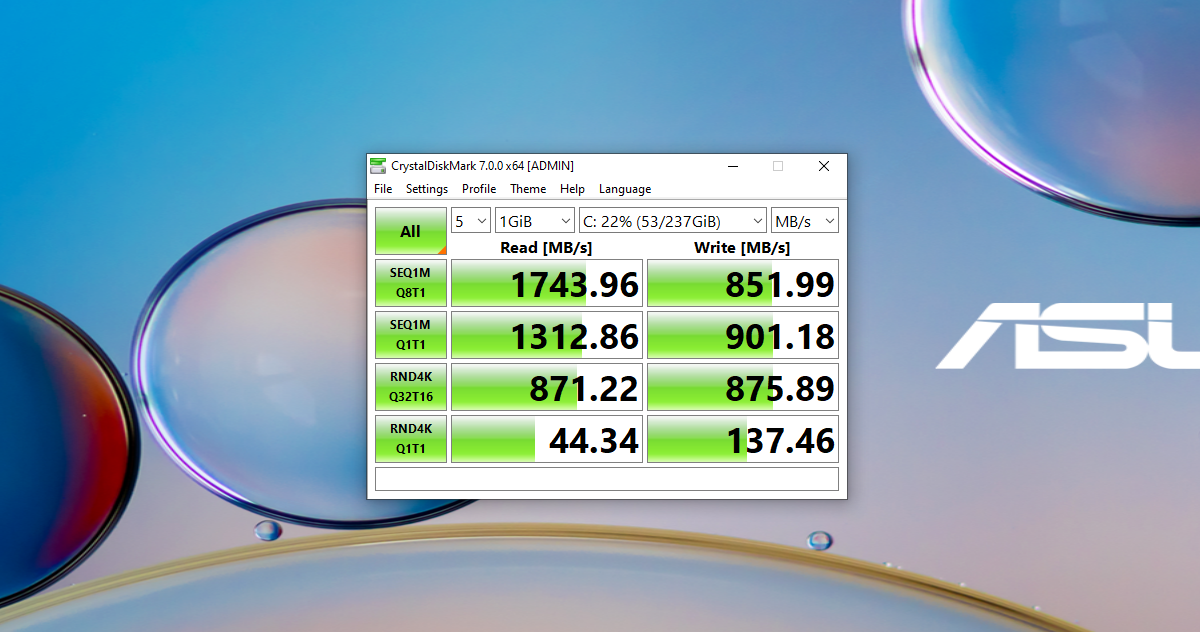1200x632 pixels.
Task: Click the empty comment field at bottom
Action: click(x=607, y=479)
